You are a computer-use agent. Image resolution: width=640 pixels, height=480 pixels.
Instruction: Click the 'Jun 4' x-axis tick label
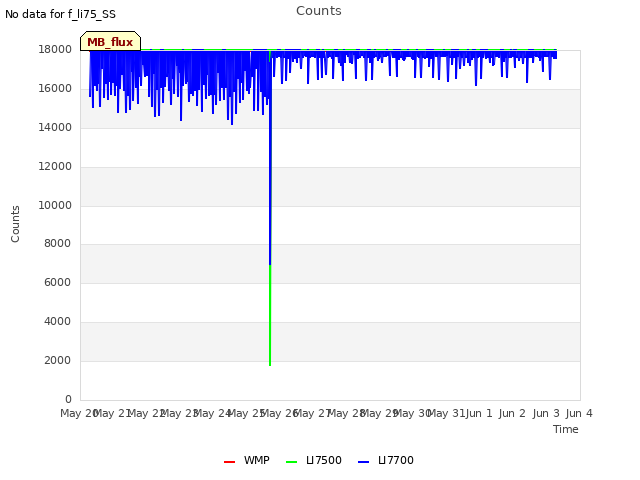click(x=579, y=413)
